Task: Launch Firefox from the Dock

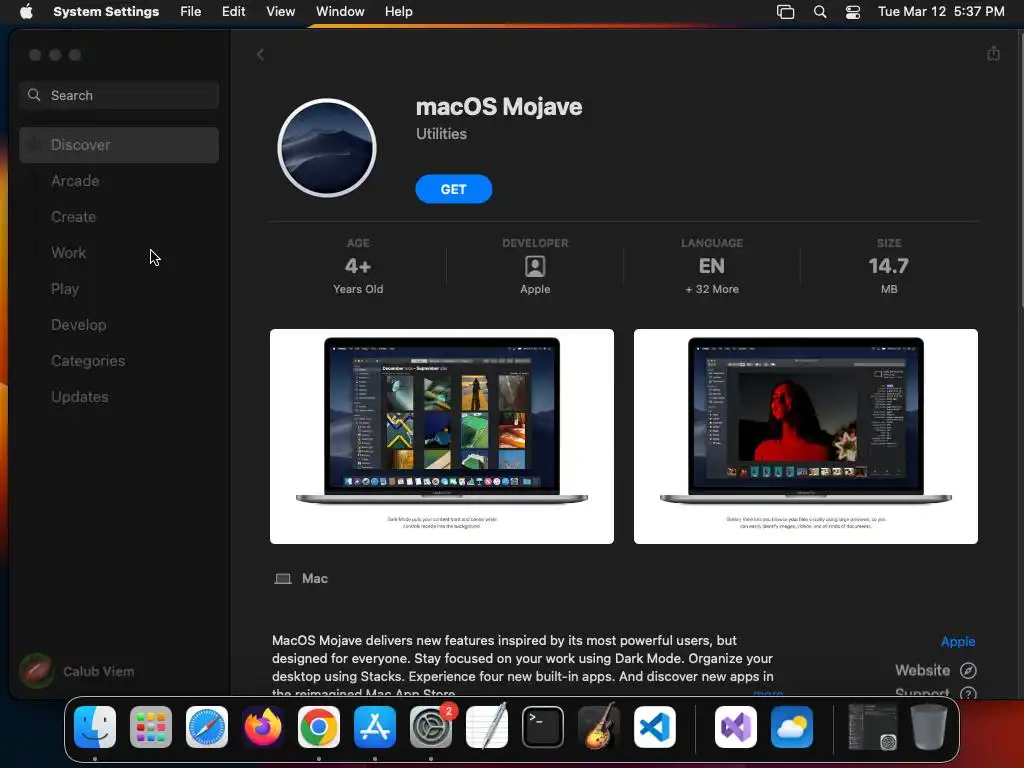Action: coord(263,727)
